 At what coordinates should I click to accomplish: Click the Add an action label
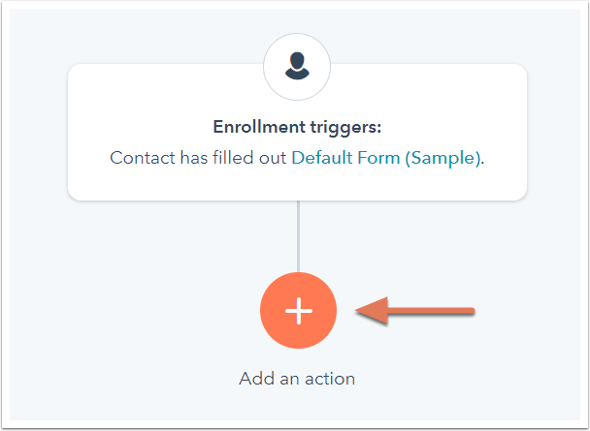[297, 378]
